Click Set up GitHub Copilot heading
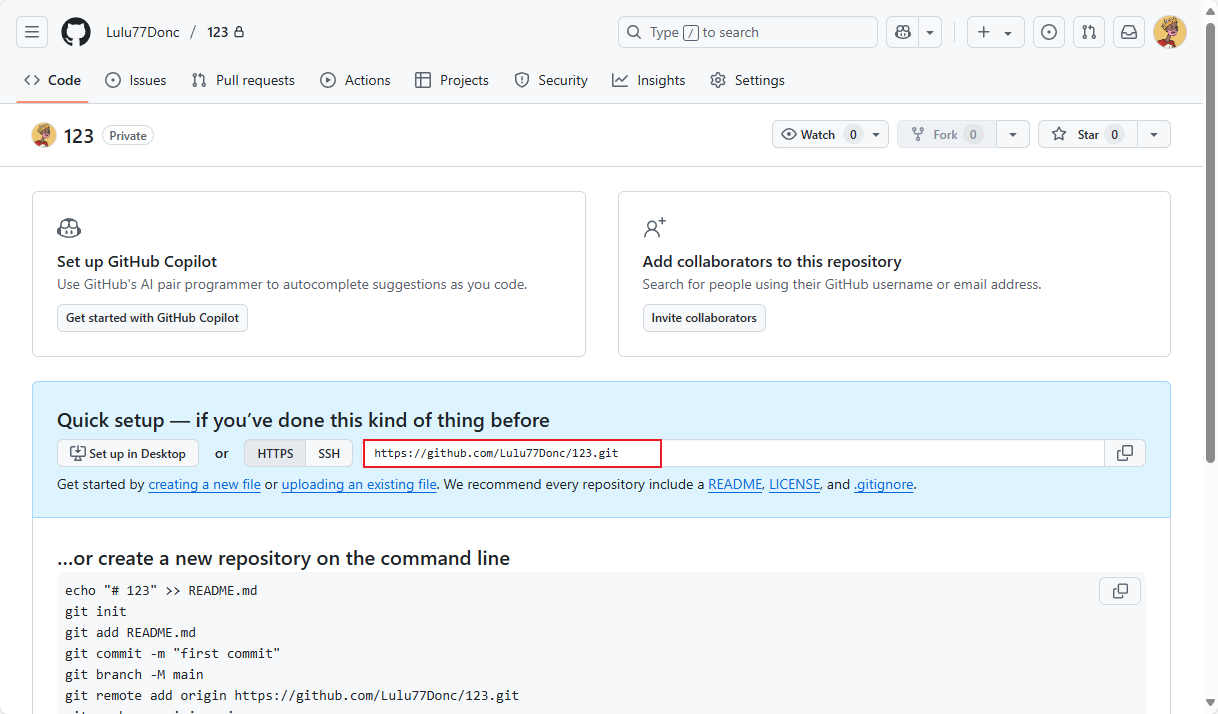 click(x=137, y=261)
